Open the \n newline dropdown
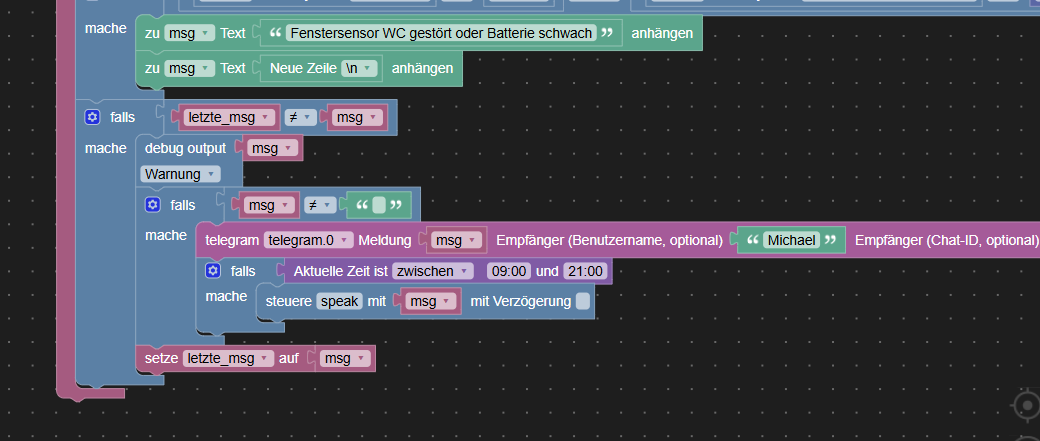 click(359, 68)
